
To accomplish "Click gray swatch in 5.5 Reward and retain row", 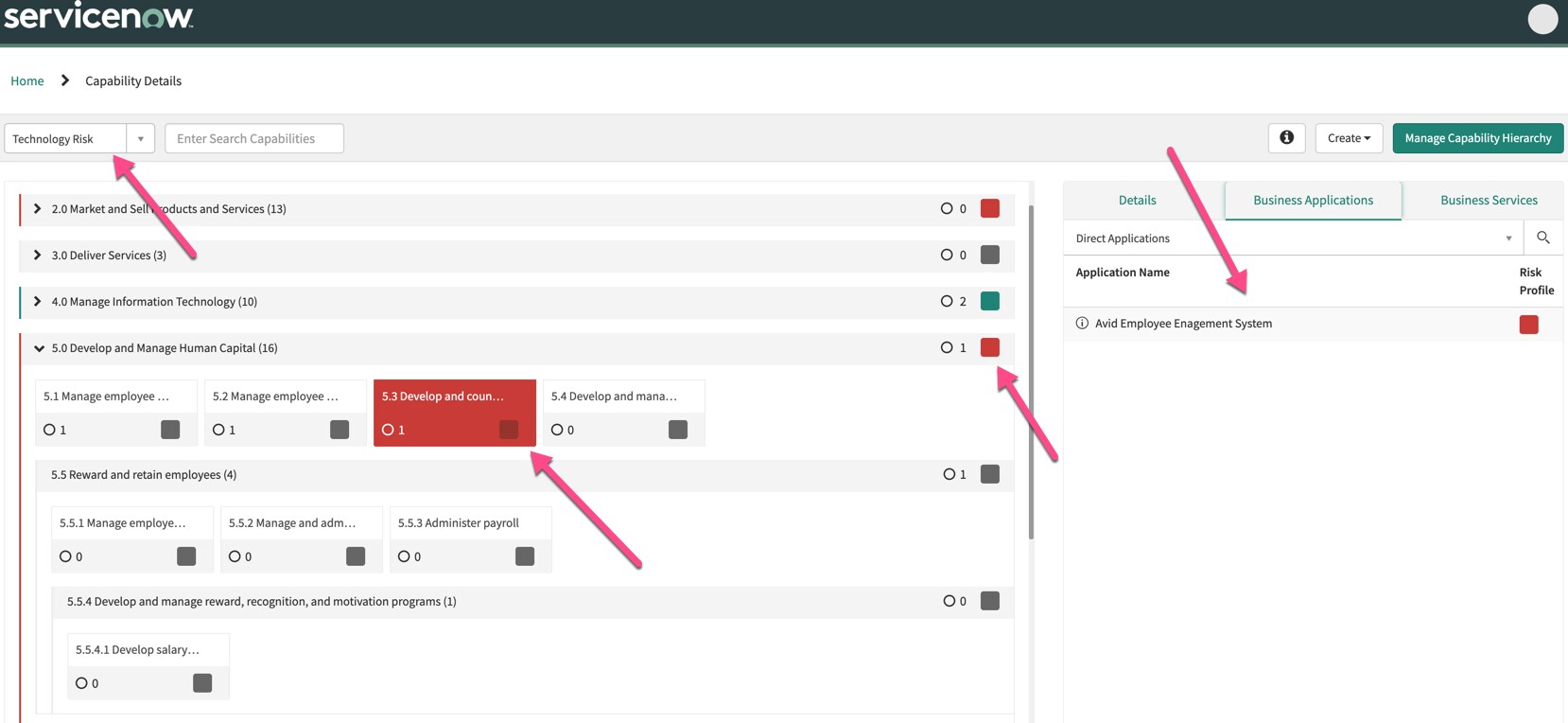I will click(990, 474).
